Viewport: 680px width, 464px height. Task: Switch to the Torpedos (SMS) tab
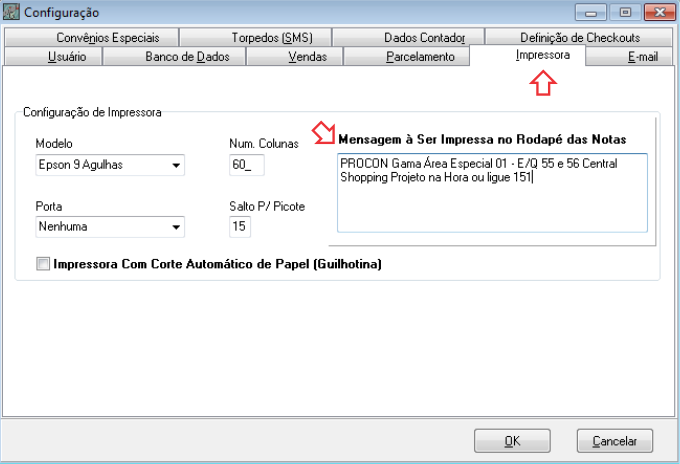[x=255, y=38]
